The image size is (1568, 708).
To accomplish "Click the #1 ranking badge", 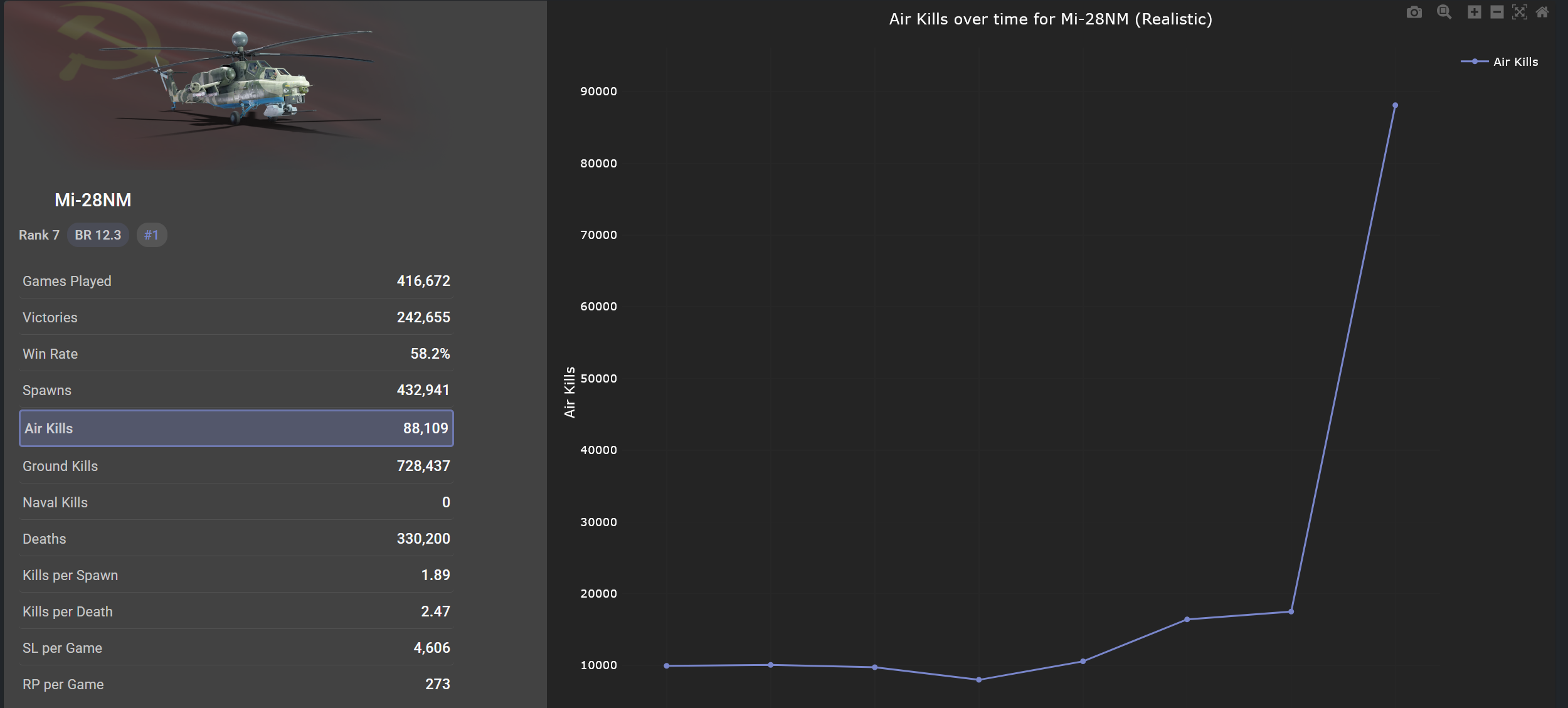I will point(151,235).
